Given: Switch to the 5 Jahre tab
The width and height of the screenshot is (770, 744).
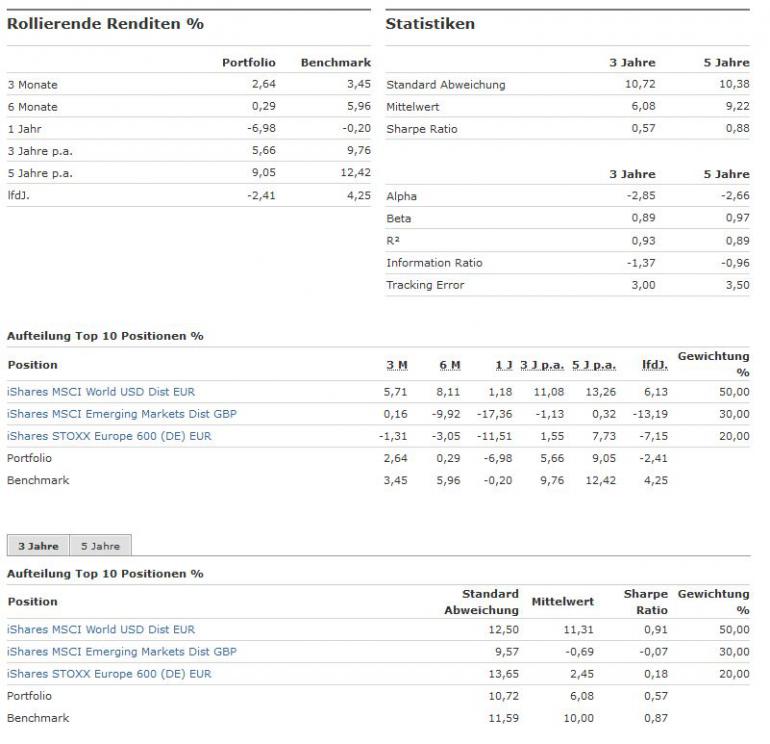Looking at the screenshot, I should (100, 546).
